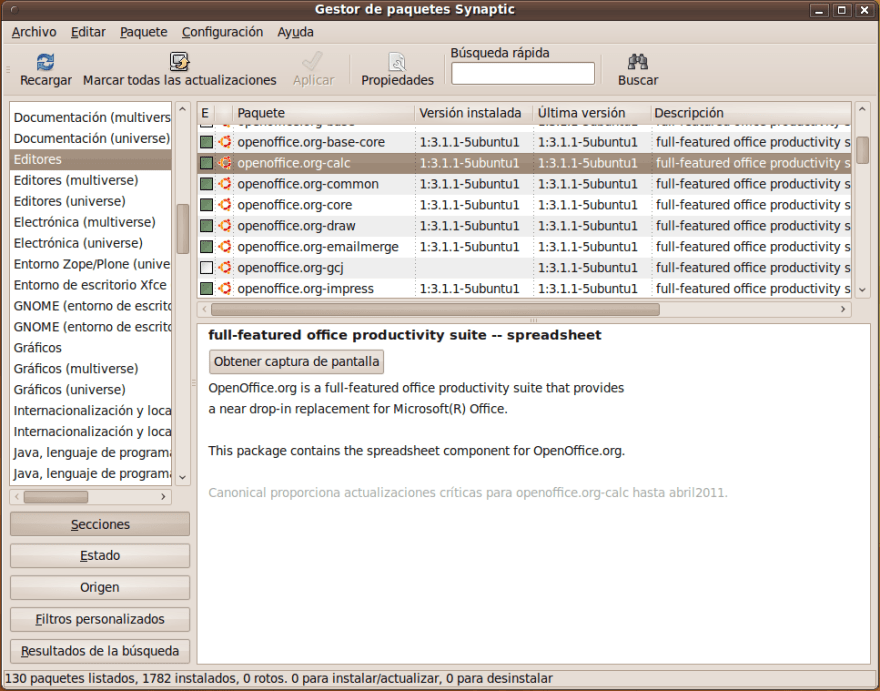880x691 pixels.
Task: Select the Documentación (universe) section
Action: (x=90, y=138)
